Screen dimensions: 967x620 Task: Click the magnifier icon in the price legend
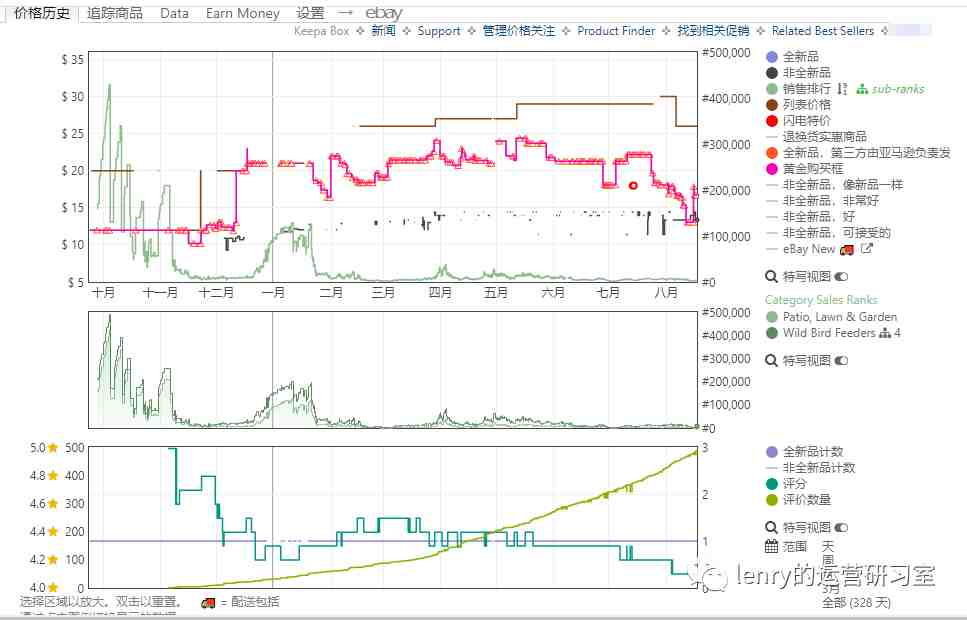tap(772, 276)
